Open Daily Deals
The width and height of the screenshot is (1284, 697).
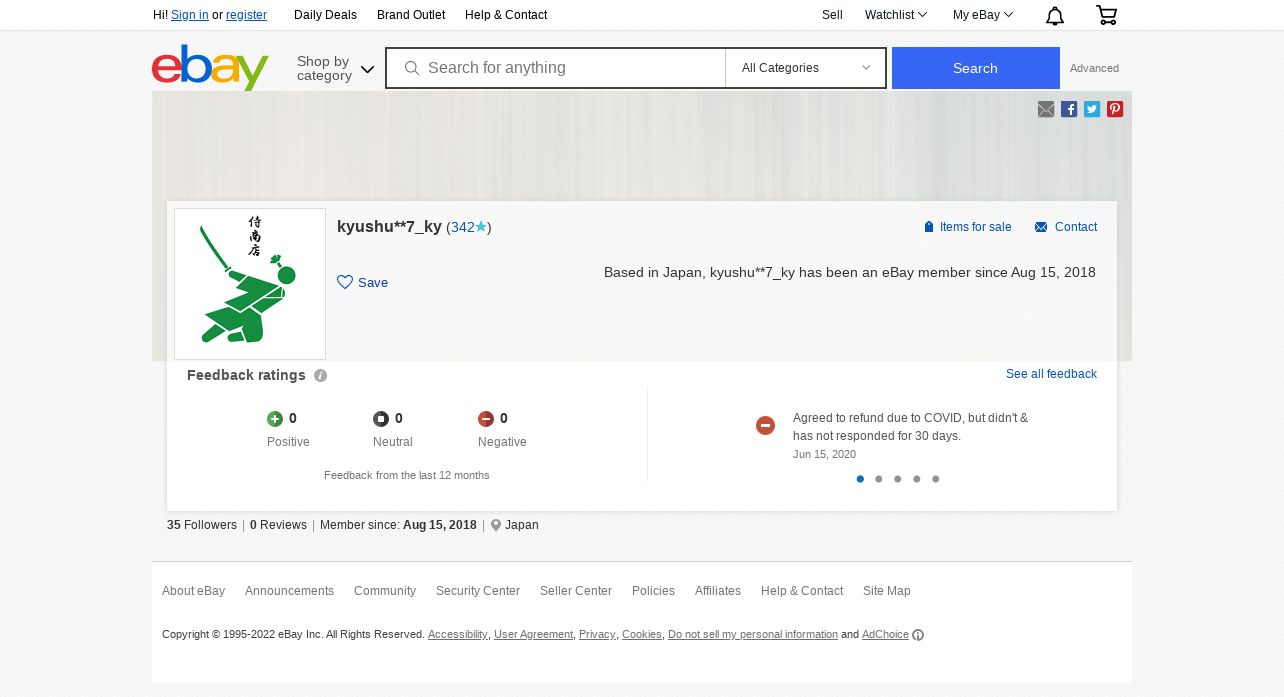[x=325, y=15]
